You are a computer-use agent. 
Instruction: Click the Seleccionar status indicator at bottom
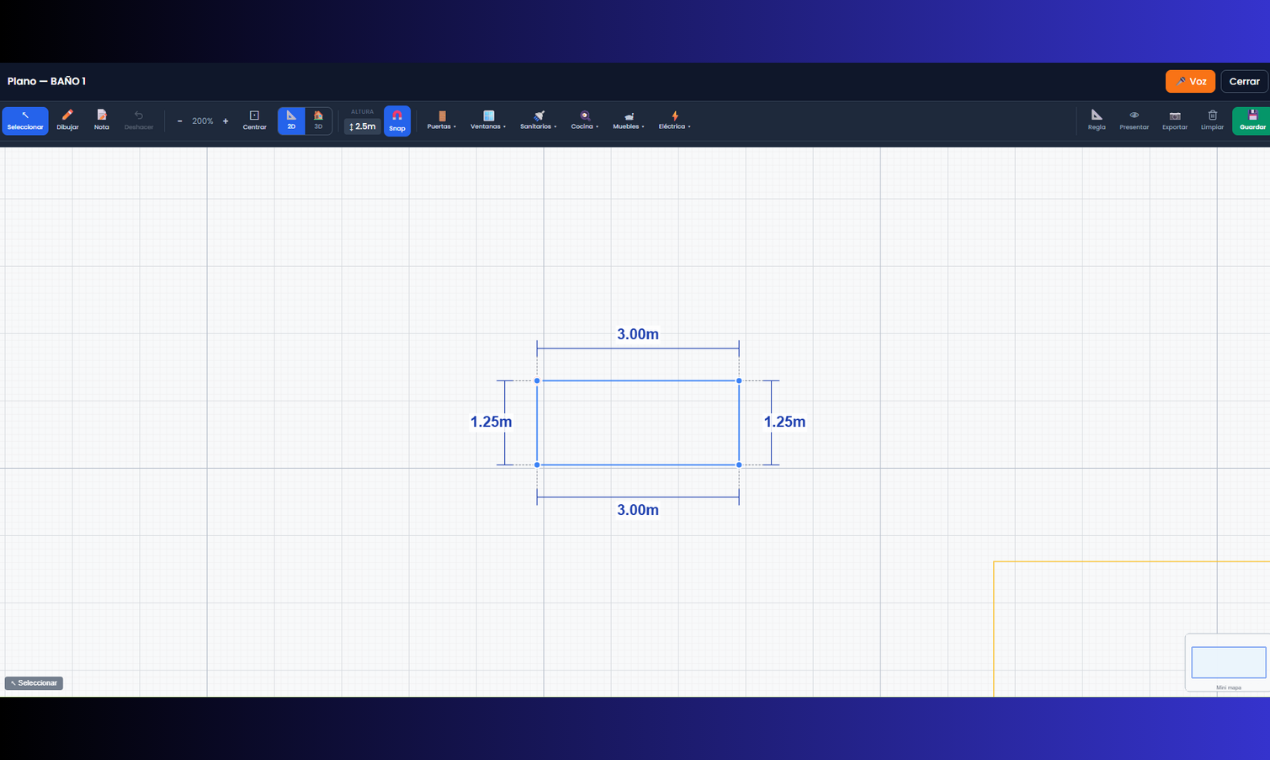coord(34,683)
